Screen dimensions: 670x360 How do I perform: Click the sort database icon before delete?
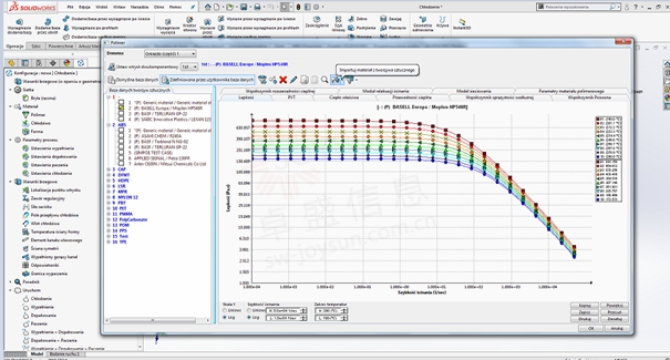click(272, 80)
